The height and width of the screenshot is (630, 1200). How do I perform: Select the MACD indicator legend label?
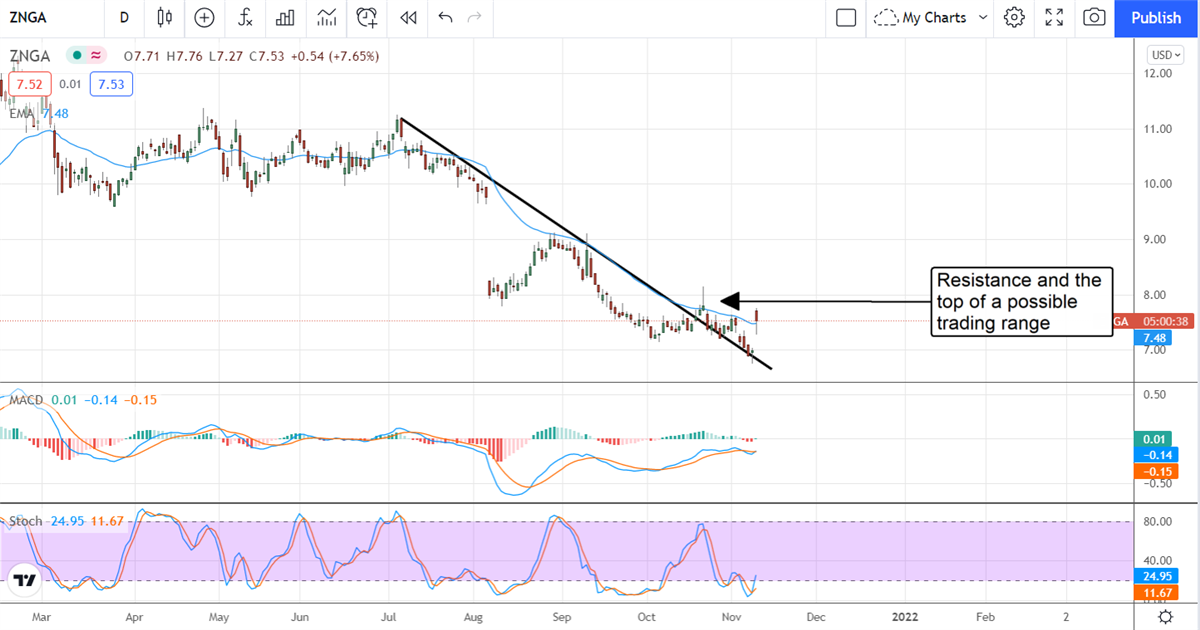26,400
